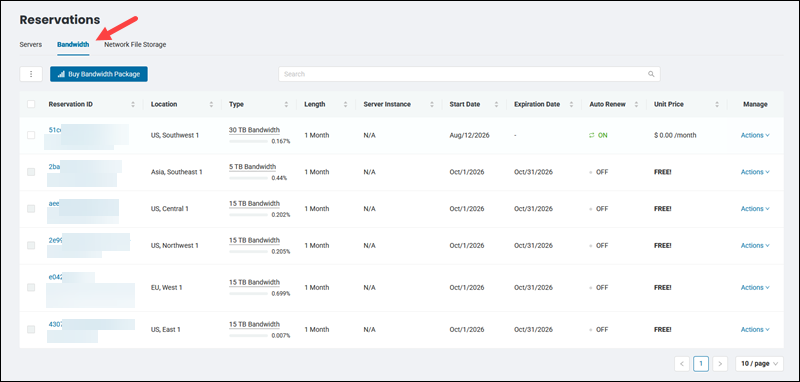Open reservation ID starting with 2ba

54,166
